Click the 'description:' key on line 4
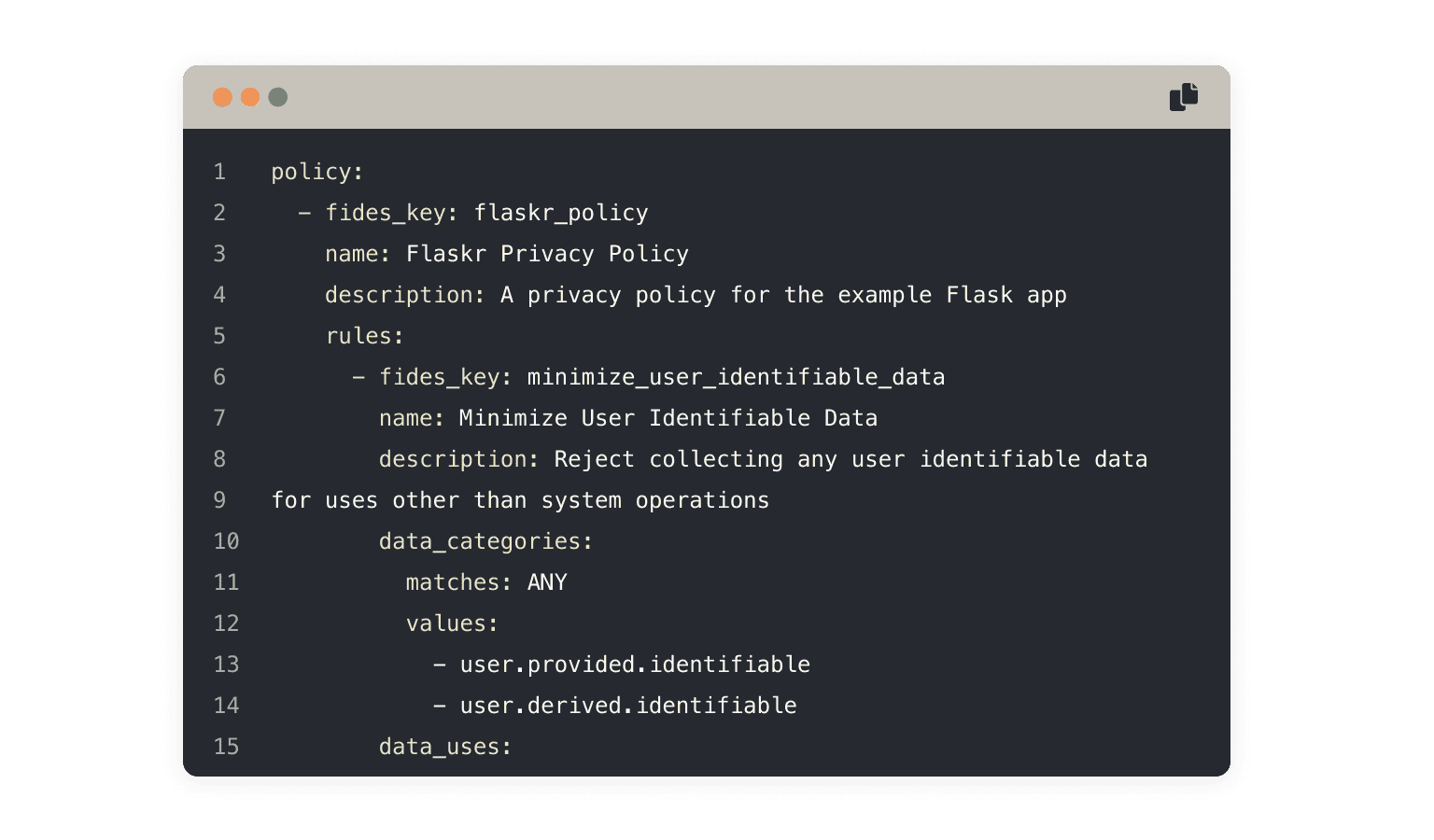 [x=405, y=296]
